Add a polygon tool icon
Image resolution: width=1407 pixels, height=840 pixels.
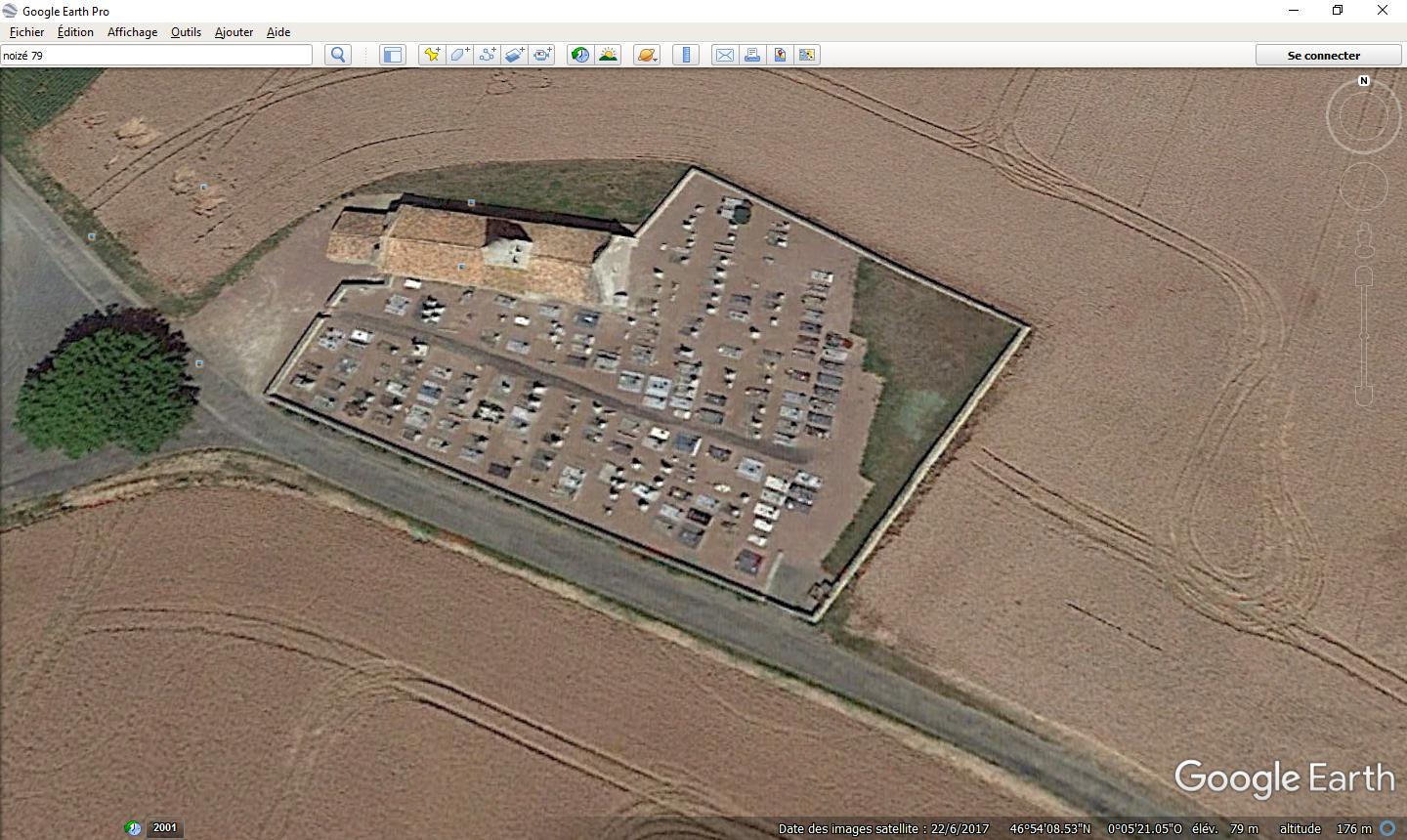[x=459, y=55]
